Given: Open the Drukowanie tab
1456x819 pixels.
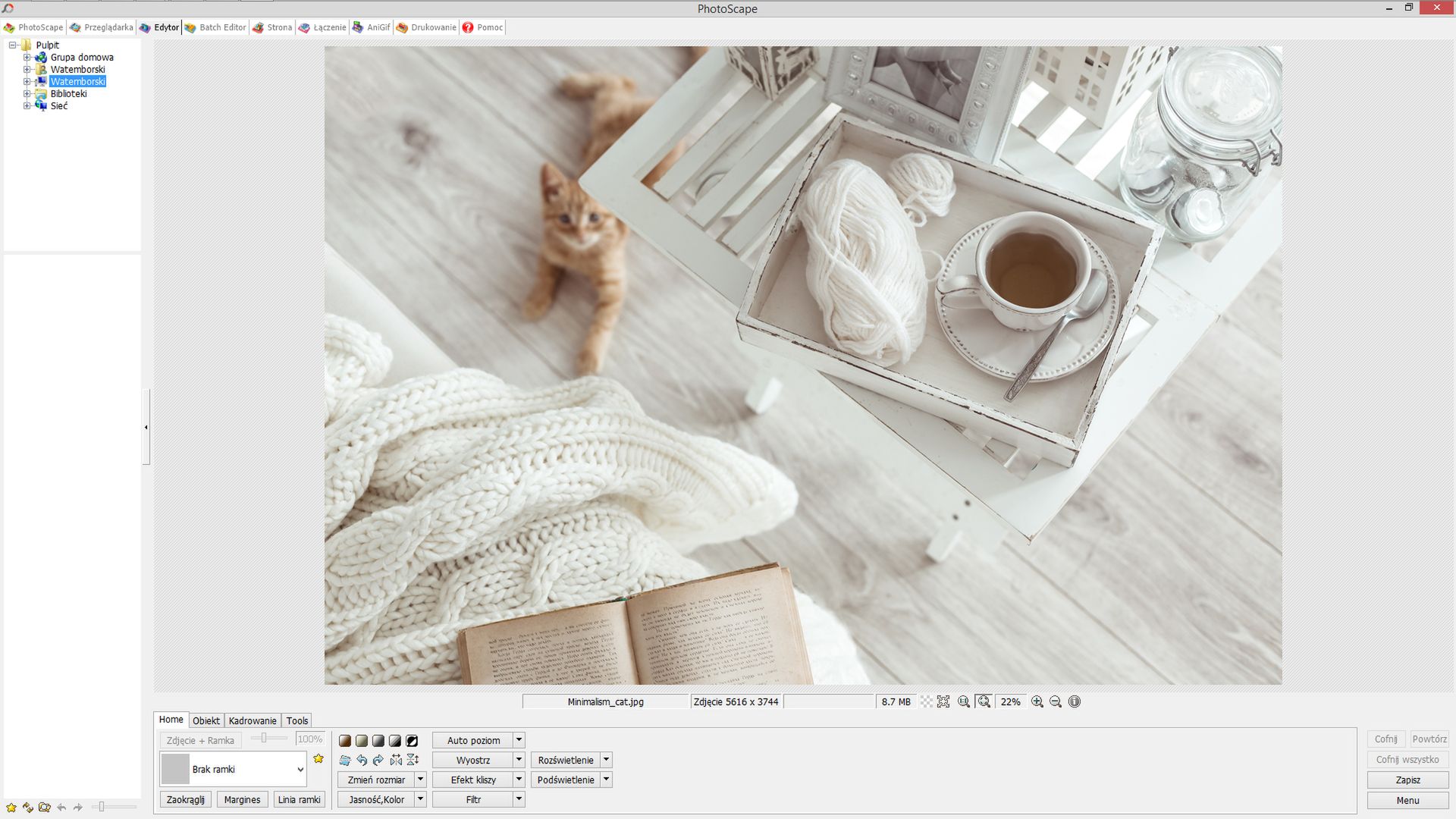Looking at the screenshot, I should tap(426, 27).
